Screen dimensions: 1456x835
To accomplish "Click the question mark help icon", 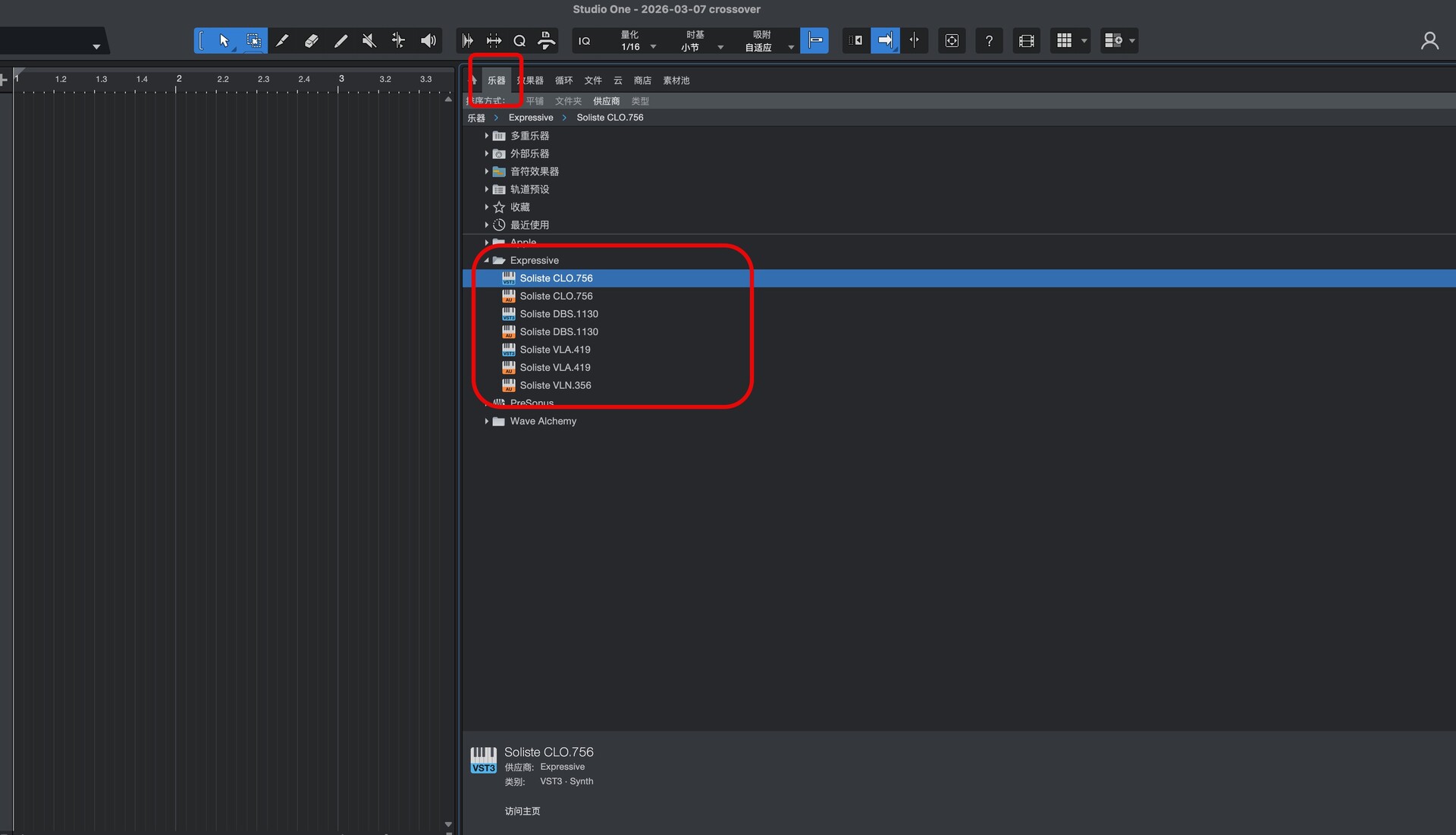I will [989, 41].
